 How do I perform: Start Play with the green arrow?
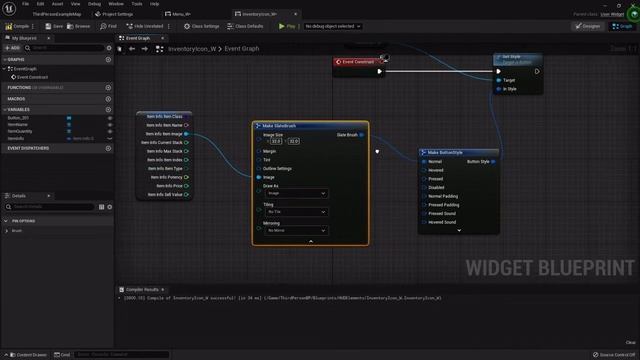pos(282,26)
